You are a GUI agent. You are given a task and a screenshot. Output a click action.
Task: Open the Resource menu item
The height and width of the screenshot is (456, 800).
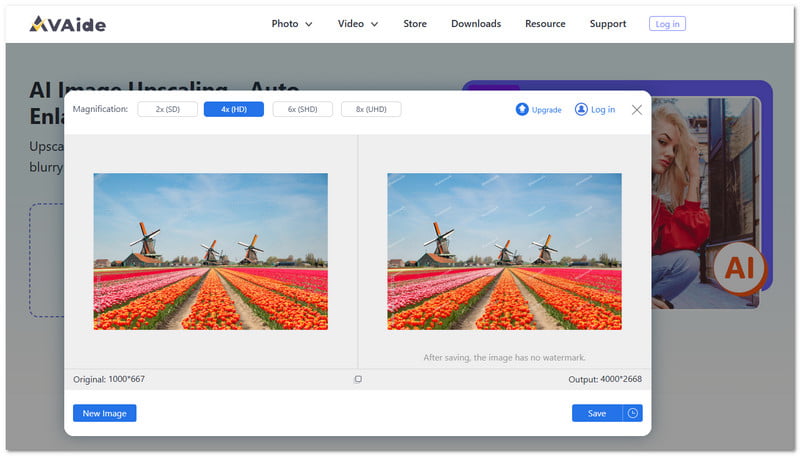[545, 23]
